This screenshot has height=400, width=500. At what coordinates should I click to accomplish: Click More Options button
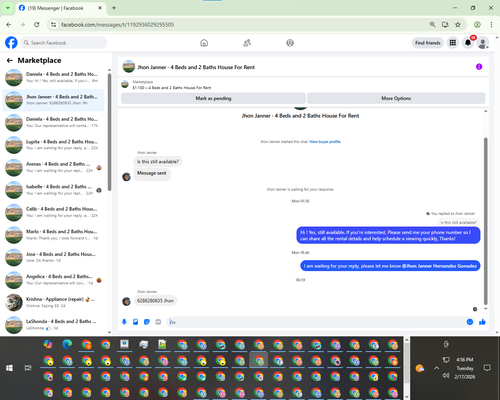coord(396,98)
